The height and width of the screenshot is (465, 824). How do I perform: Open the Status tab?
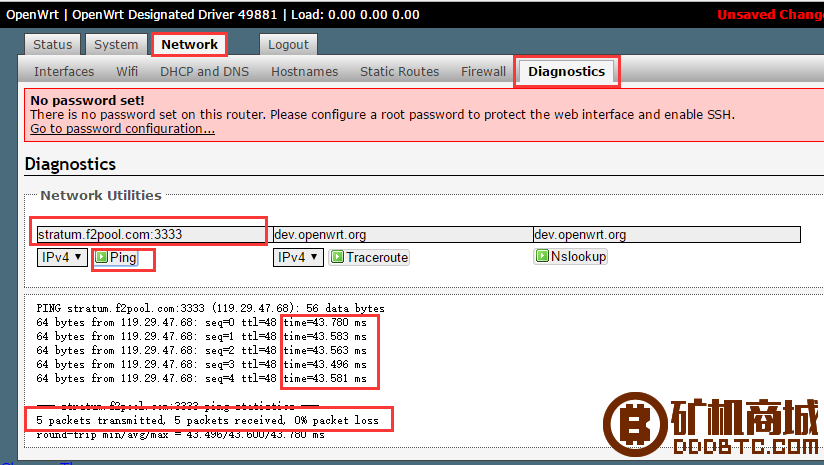tap(52, 45)
